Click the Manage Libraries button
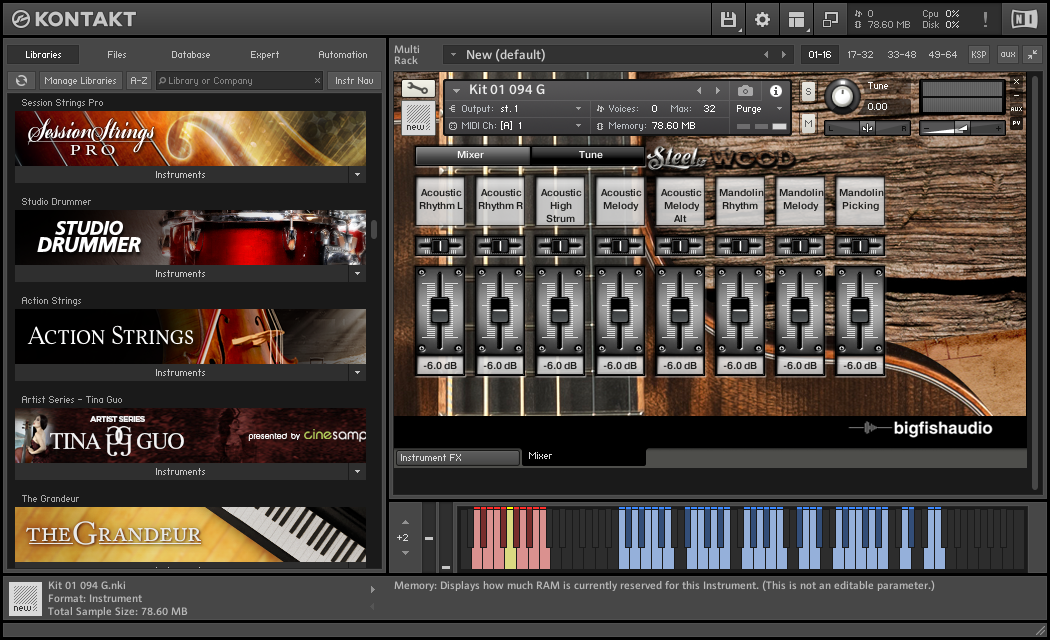 (x=81, y=81)
